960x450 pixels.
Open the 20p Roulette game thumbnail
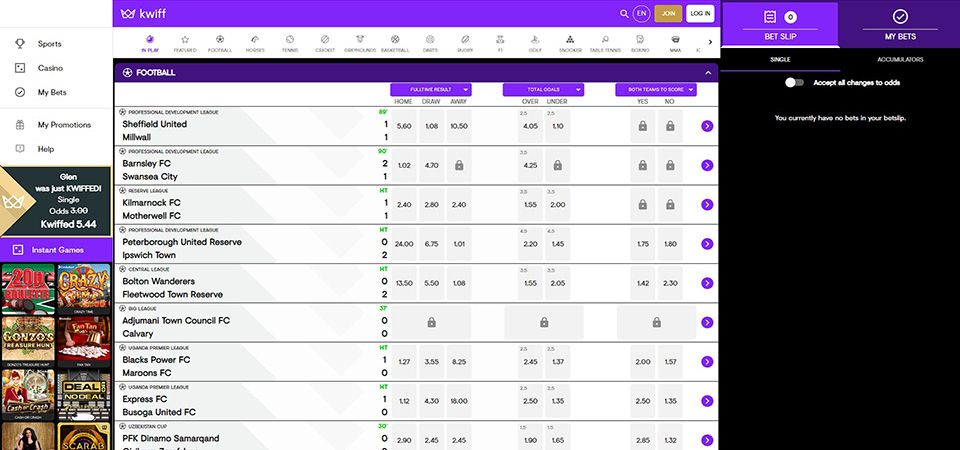(x=28, y=289)
